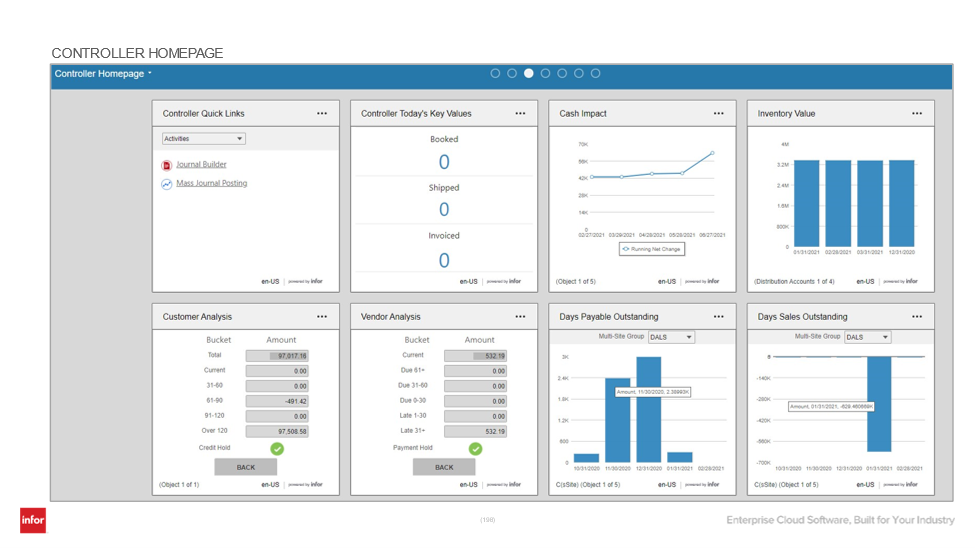Image resolution: width=975 pixels, height=548 pixels.
Task: Click Customer Analysis Total amount 97,017.16
Action: 277,356
